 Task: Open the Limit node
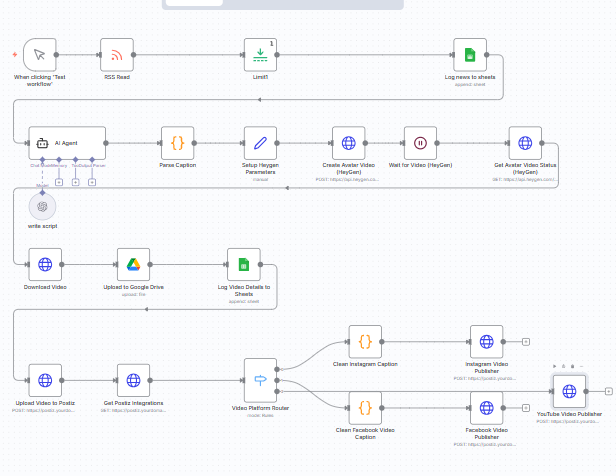(x=260, y=55)
